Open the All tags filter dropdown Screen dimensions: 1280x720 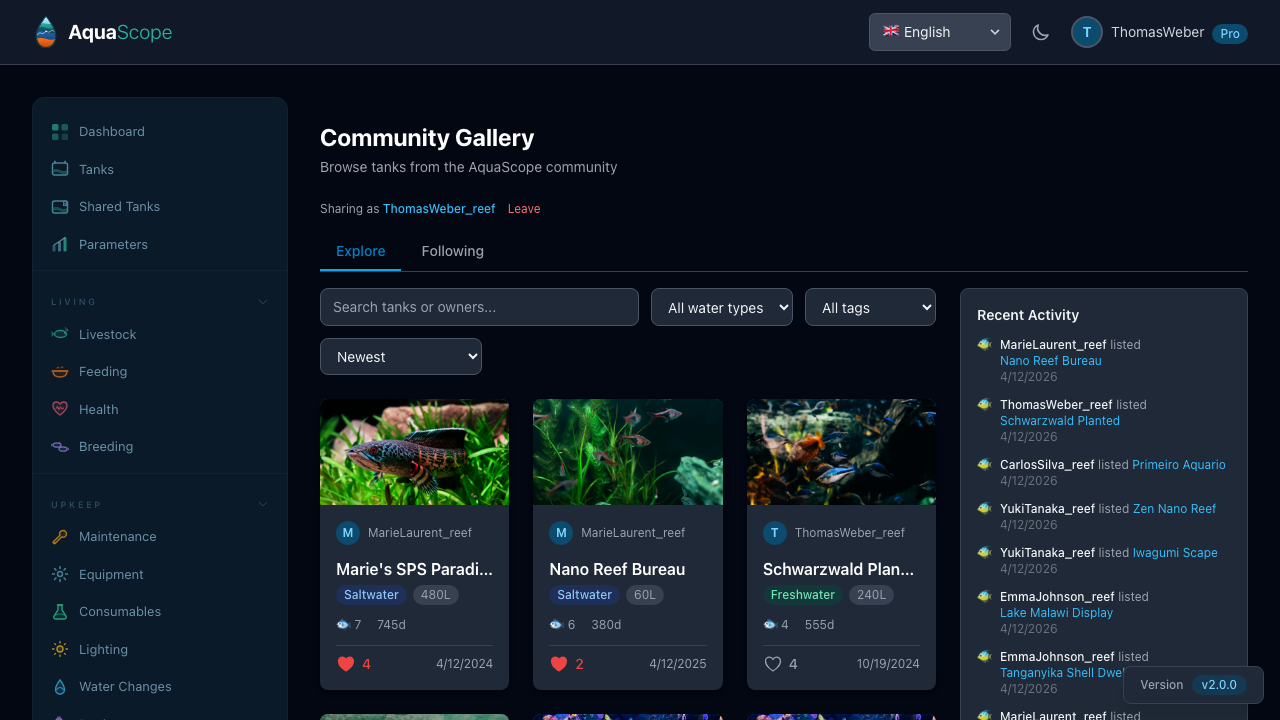point(870,307)
